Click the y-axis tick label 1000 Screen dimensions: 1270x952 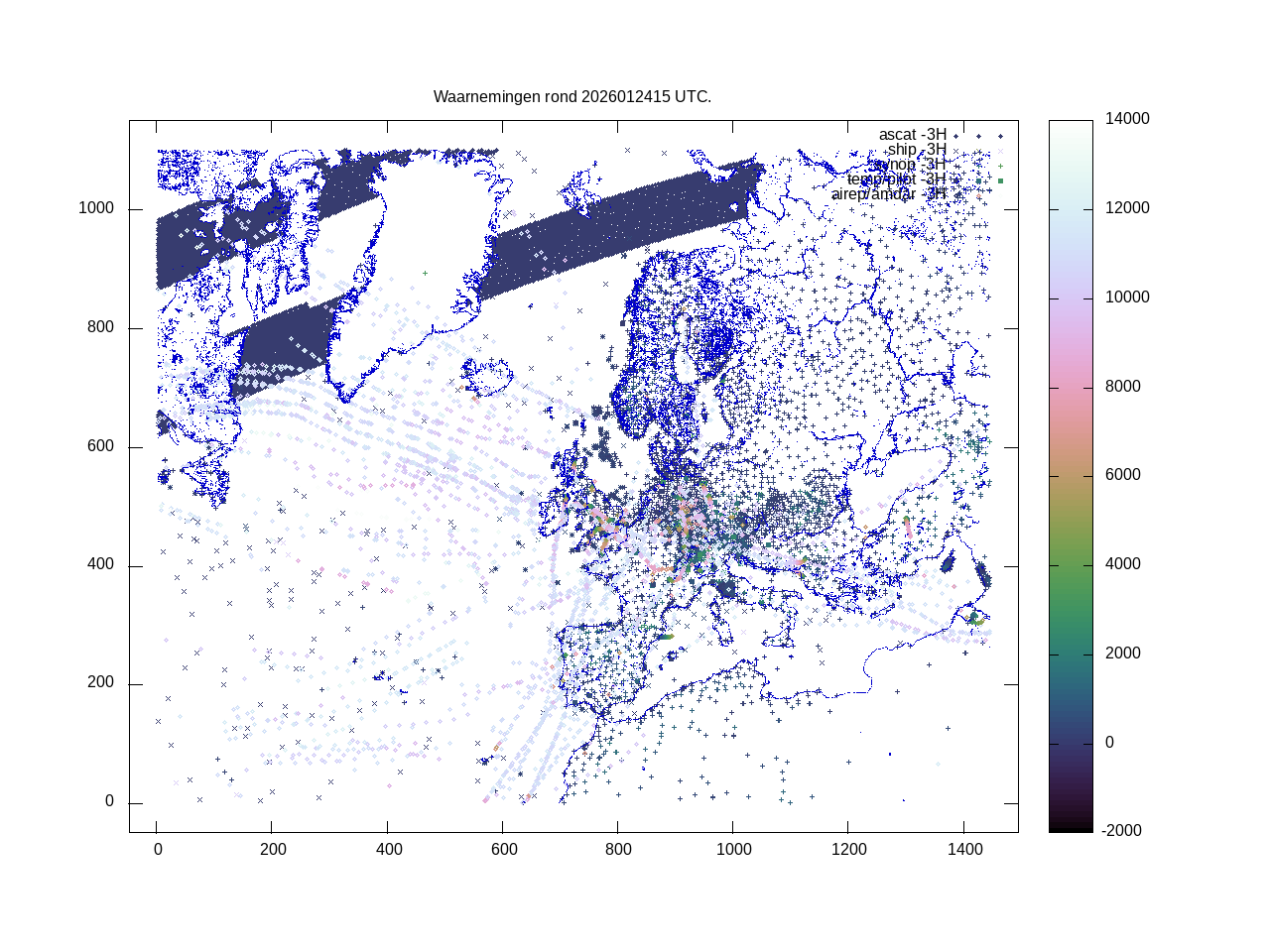tap(96, 208)
